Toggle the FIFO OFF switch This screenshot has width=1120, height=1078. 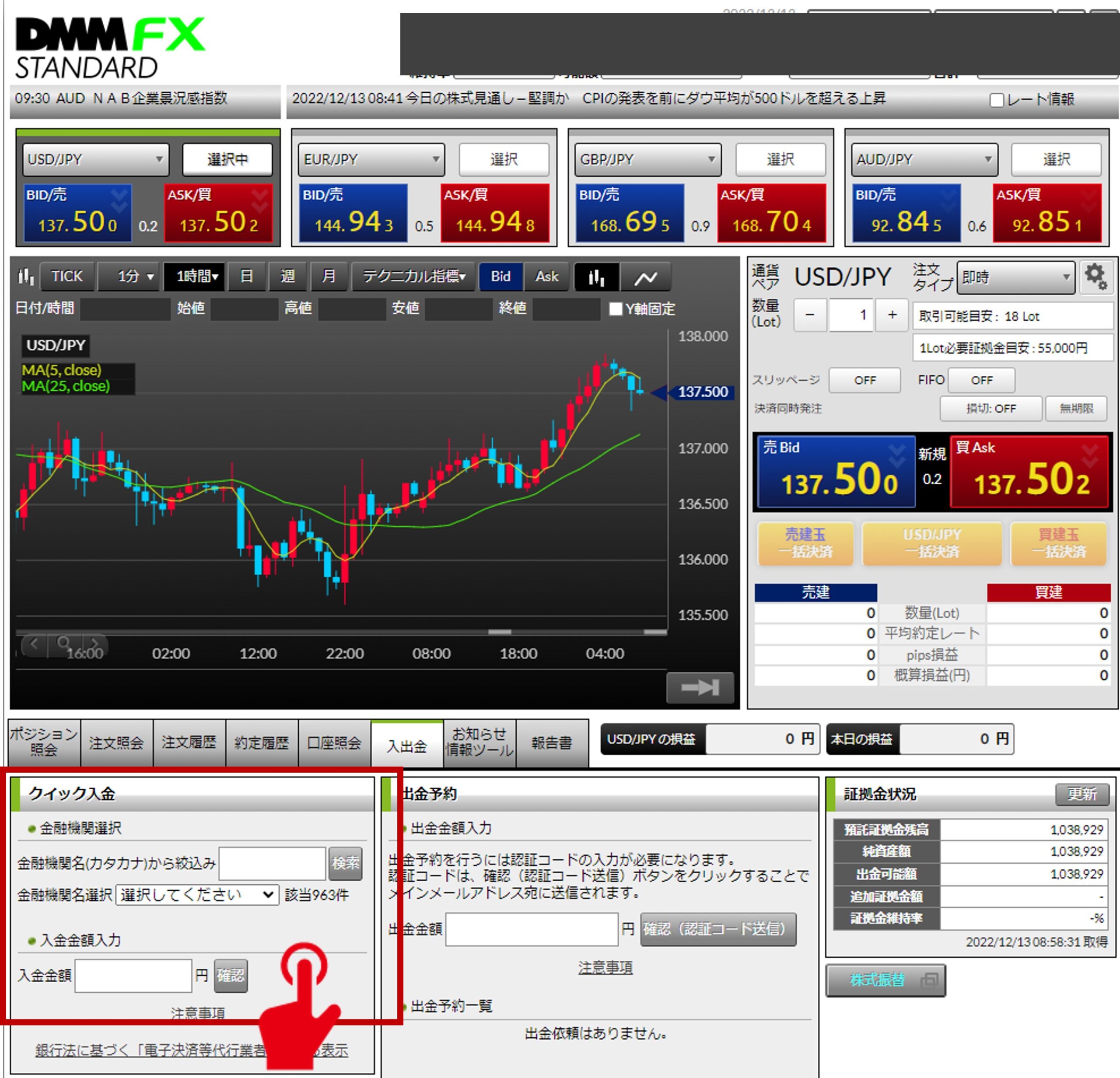(981, 380)
